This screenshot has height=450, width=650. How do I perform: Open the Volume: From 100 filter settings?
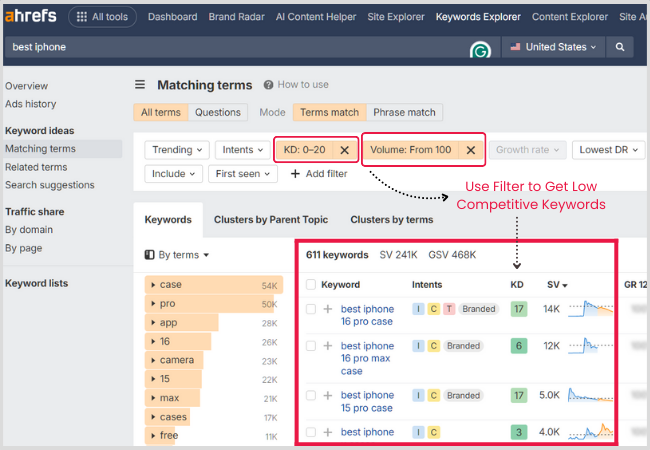point(410,150)
